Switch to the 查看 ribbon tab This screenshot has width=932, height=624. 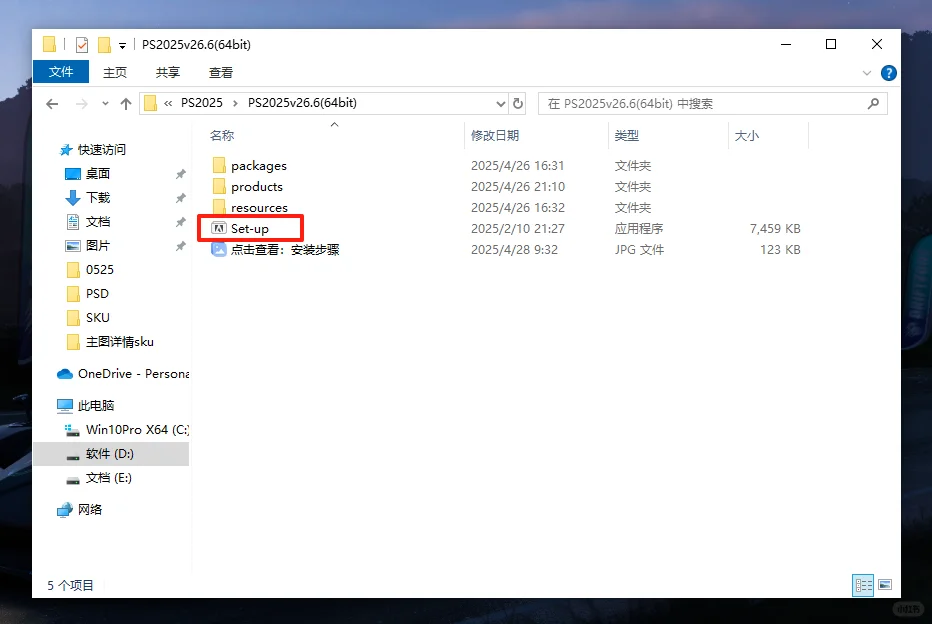click(220, 72)
